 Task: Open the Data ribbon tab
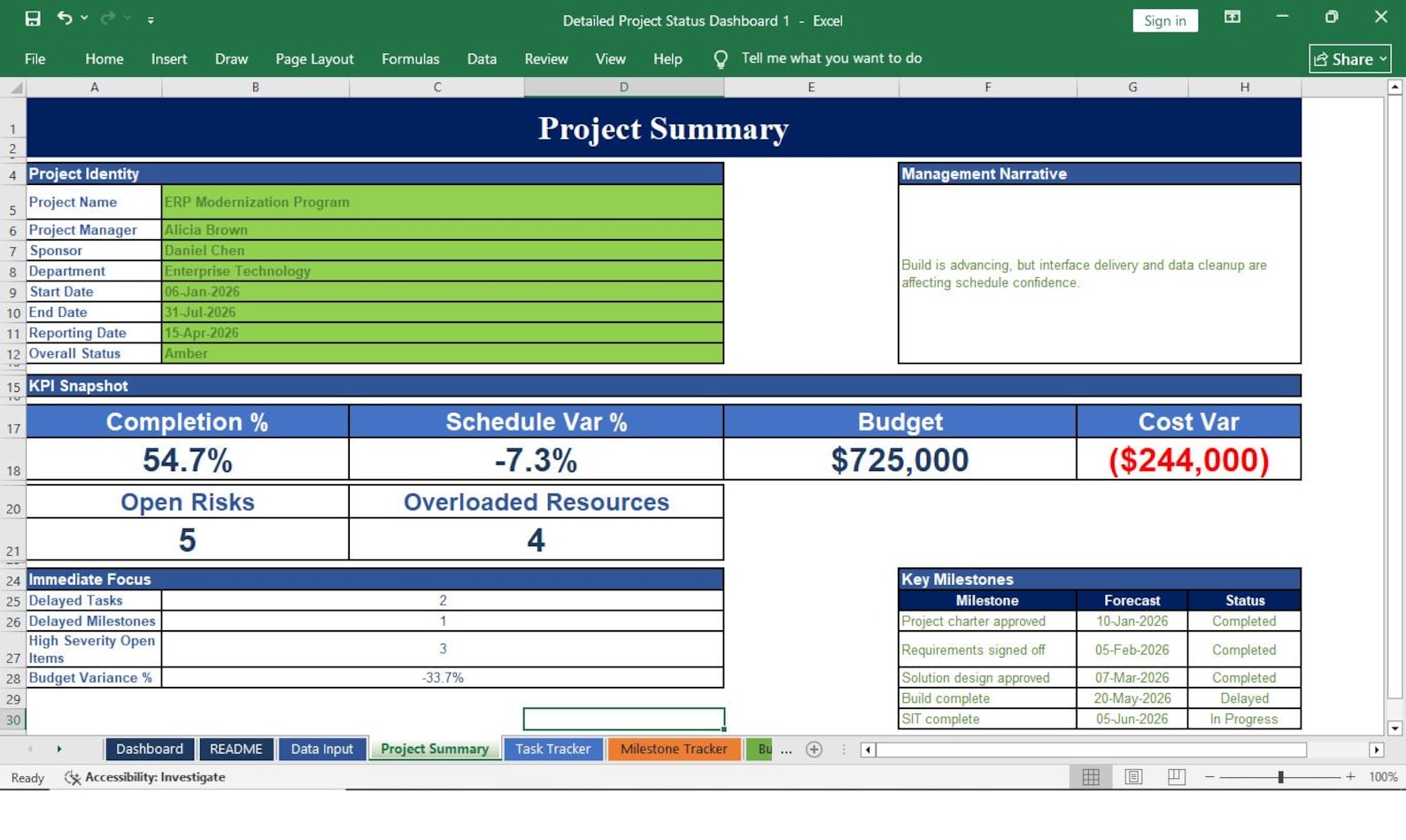click(482, 58)
